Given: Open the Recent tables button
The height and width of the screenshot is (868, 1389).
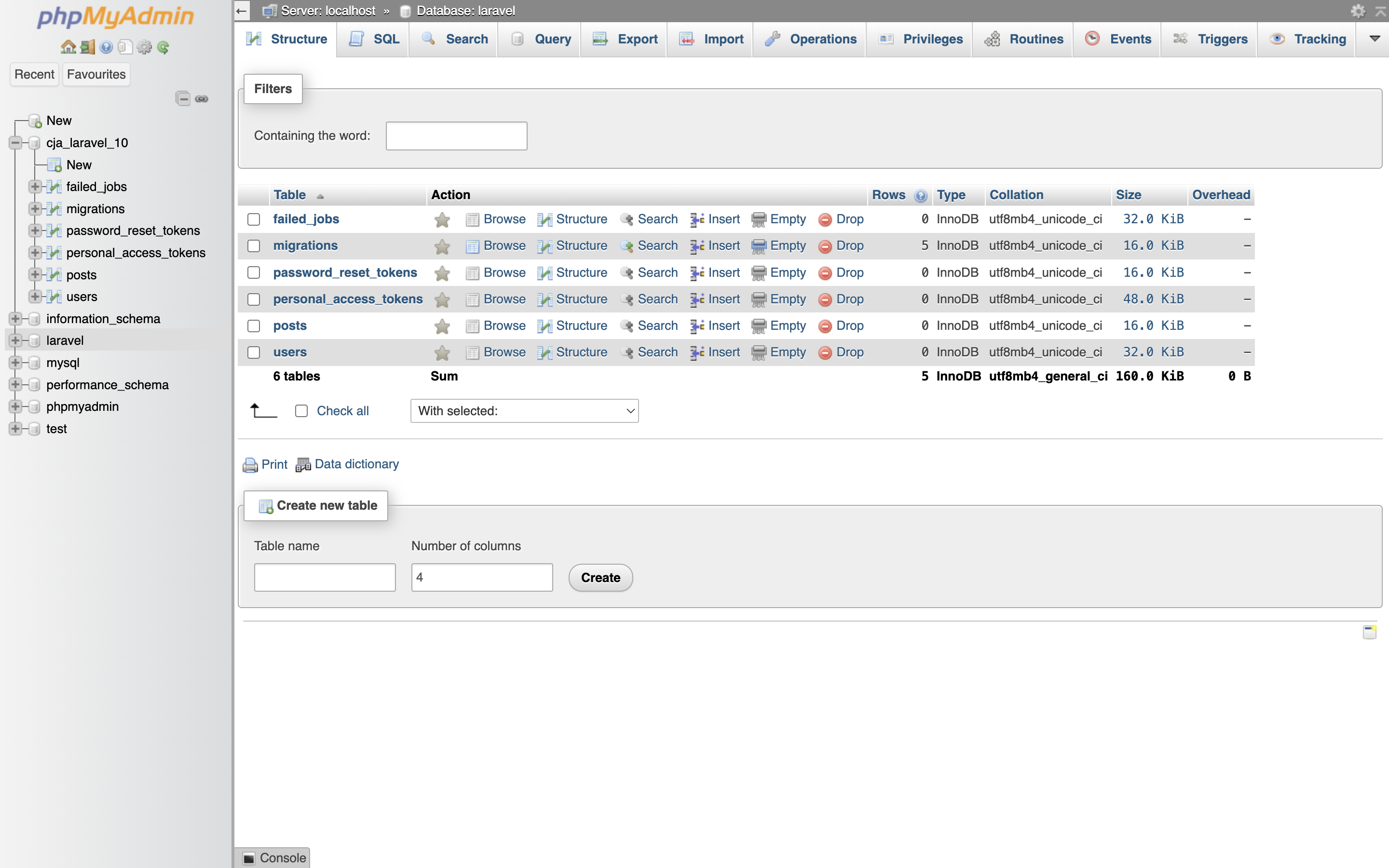Looking at the screenshot, I should (x=34, y=74).
